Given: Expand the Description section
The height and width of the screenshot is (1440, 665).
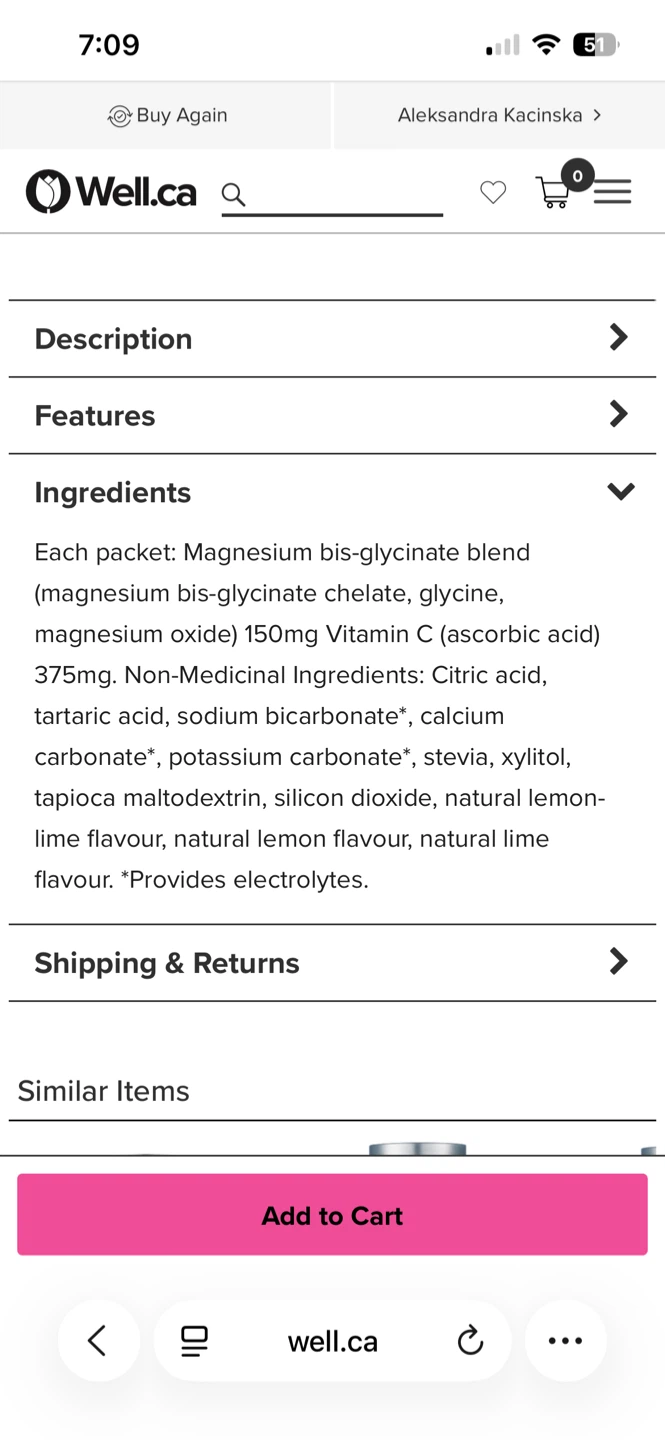Looking at the screenshot, I should click(x=332, y=338).
